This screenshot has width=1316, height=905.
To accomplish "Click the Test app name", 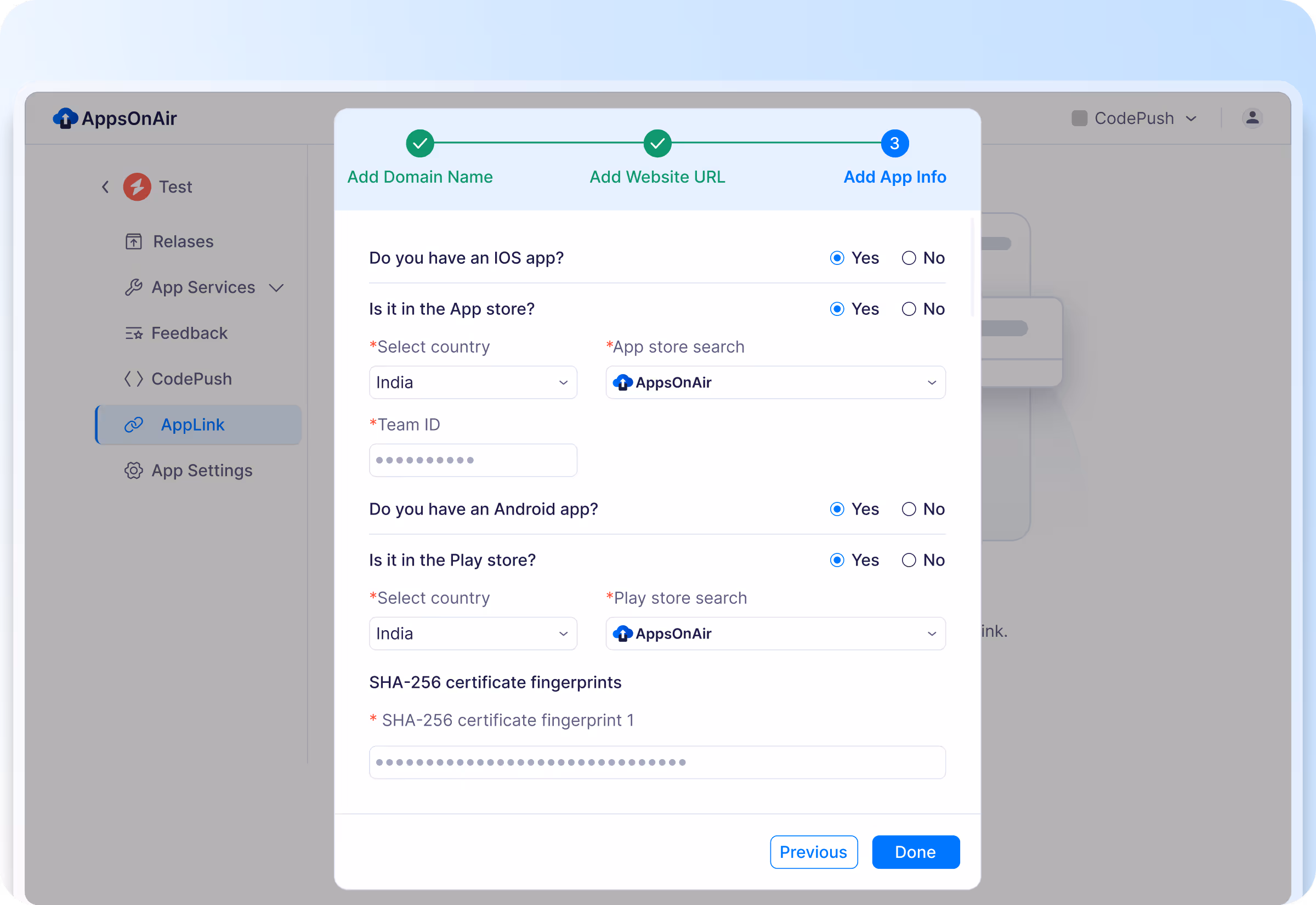I will [175, 187].
